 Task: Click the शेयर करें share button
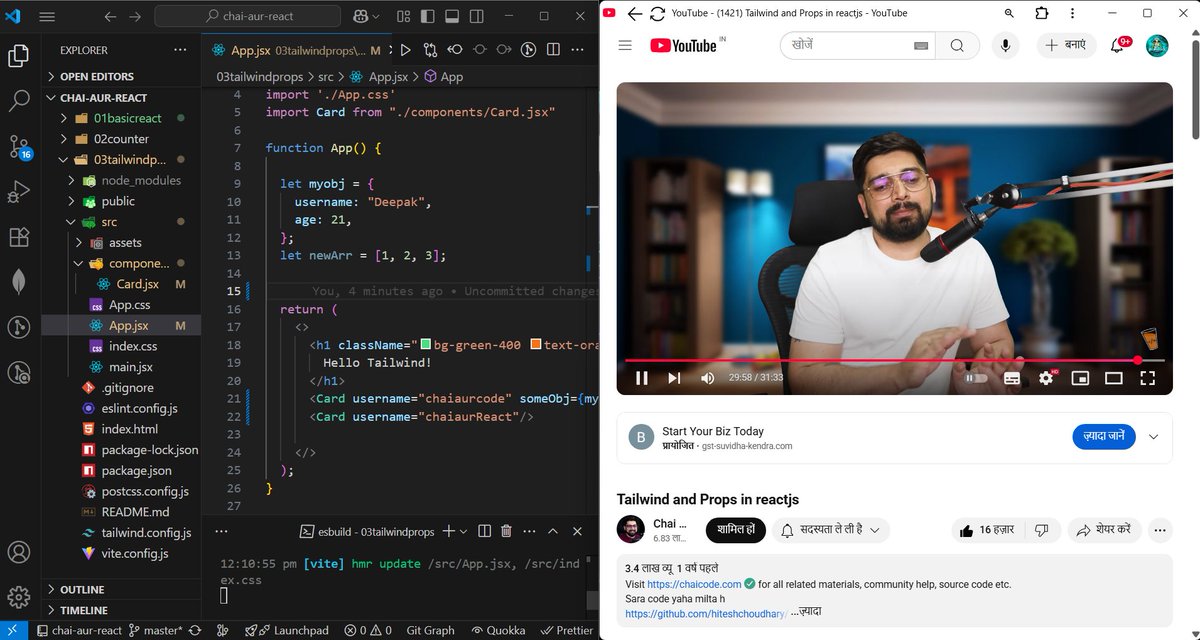pyautogui.click(x=1104, y=530)
